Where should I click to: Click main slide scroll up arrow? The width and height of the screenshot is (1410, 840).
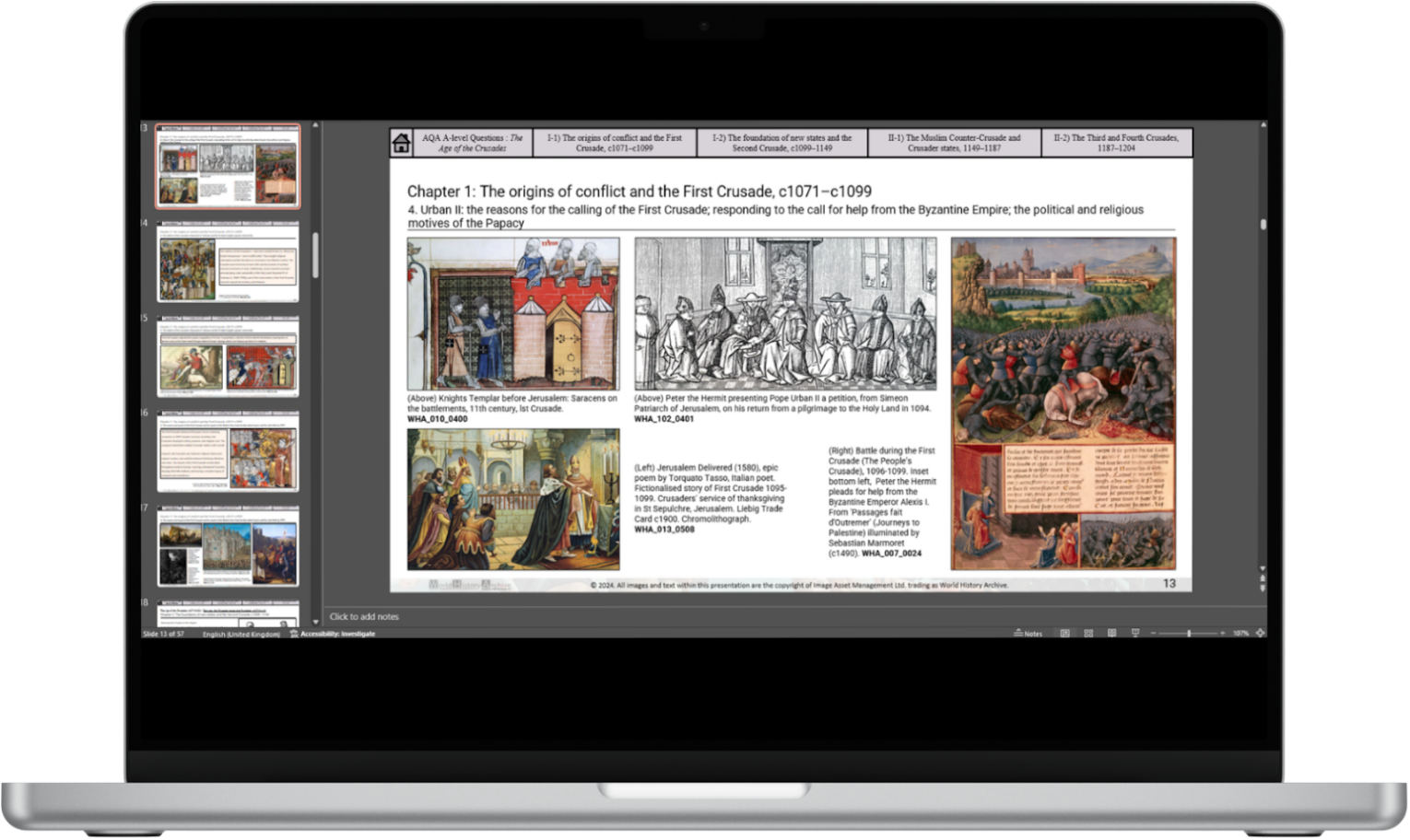1263,125
